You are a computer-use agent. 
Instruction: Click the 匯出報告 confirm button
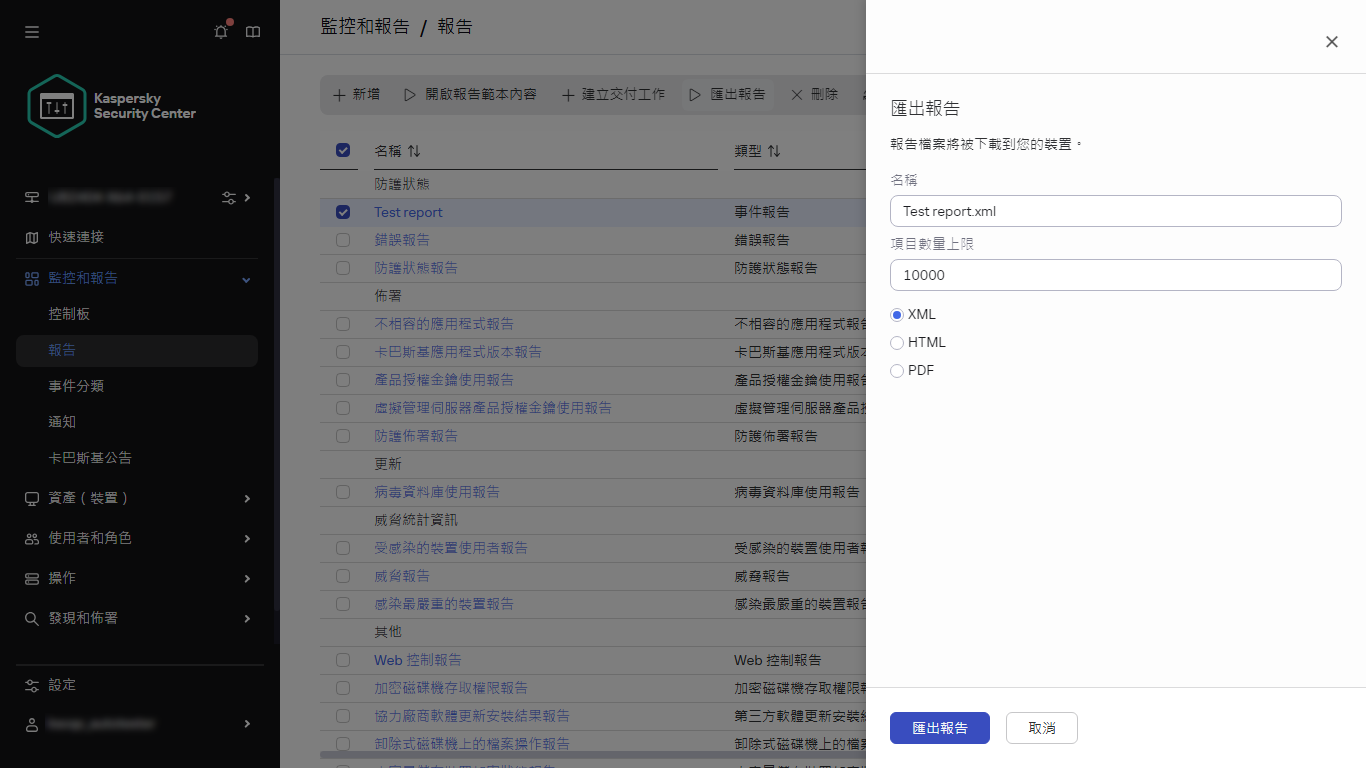tap(939, 728)
